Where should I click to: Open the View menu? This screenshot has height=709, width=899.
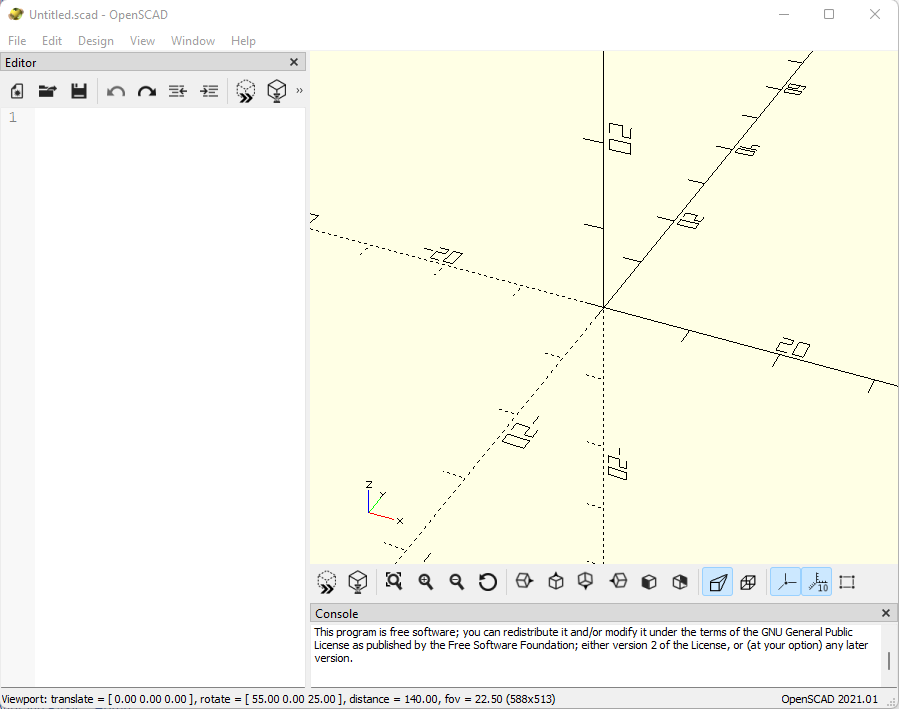pyautogui.click(x=142, y=41)
